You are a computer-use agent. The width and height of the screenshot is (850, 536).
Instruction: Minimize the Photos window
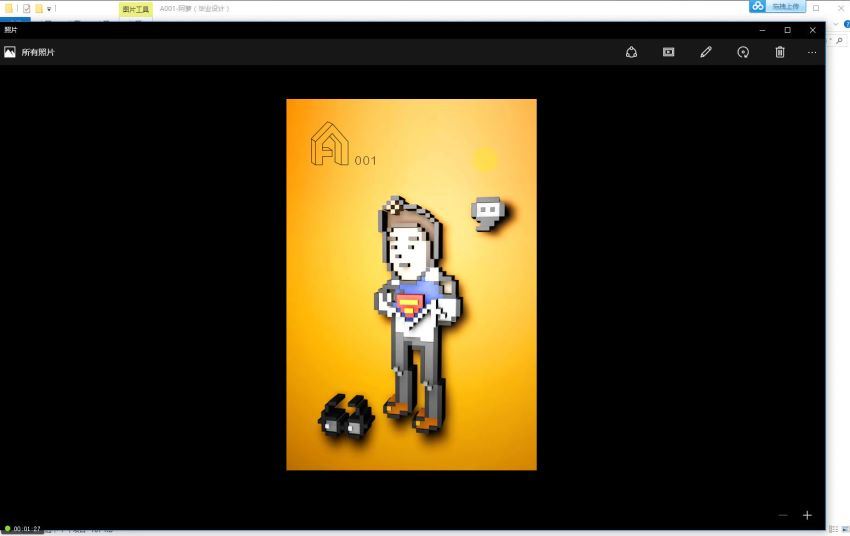762,30
